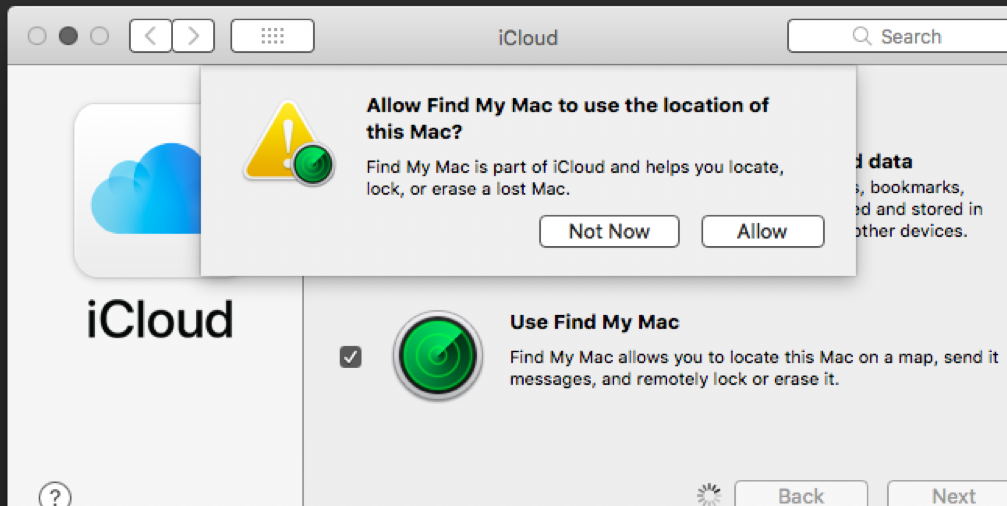Click the Use Find My Mac heading text
Screen dimensions: 1007x506
pyautogui.click(x=594, y=322)
